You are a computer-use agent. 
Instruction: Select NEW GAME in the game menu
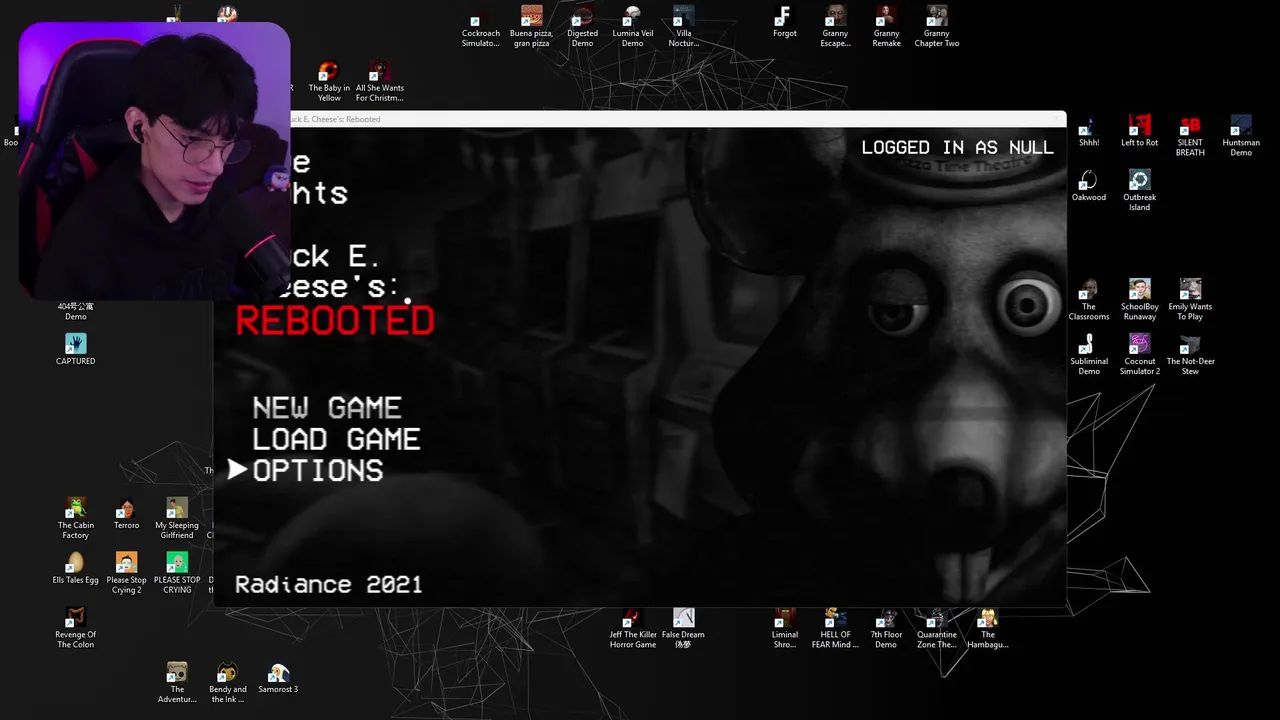click(x=327, y=408)
